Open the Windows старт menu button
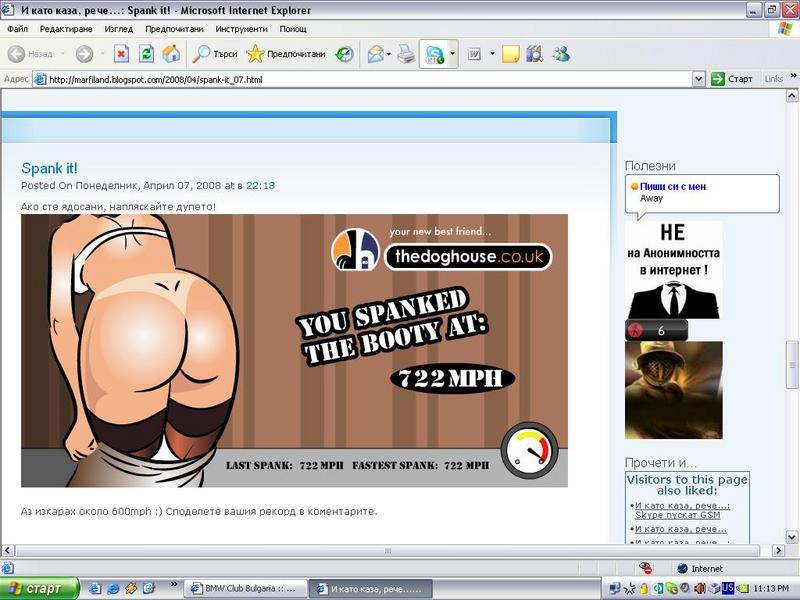800x600 pixels. tap(40, 588)
